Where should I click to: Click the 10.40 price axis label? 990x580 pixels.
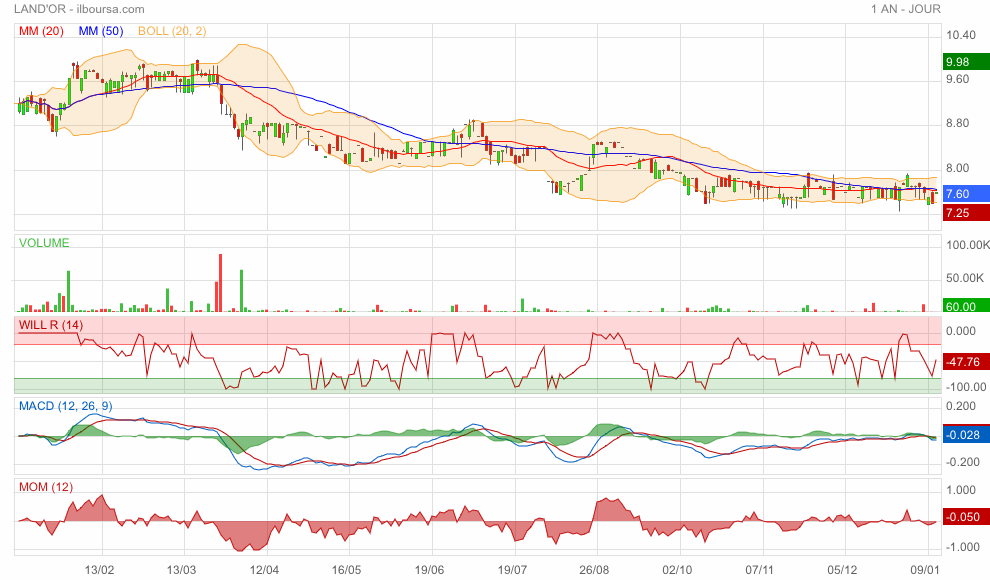tap(960, 35)
